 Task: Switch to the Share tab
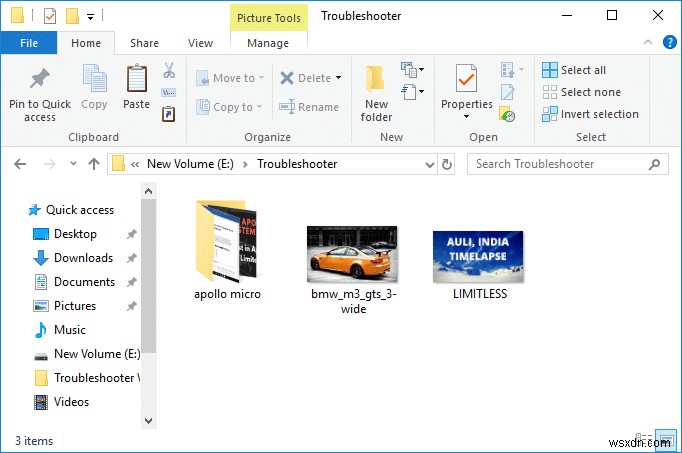[x=144, y=43]
